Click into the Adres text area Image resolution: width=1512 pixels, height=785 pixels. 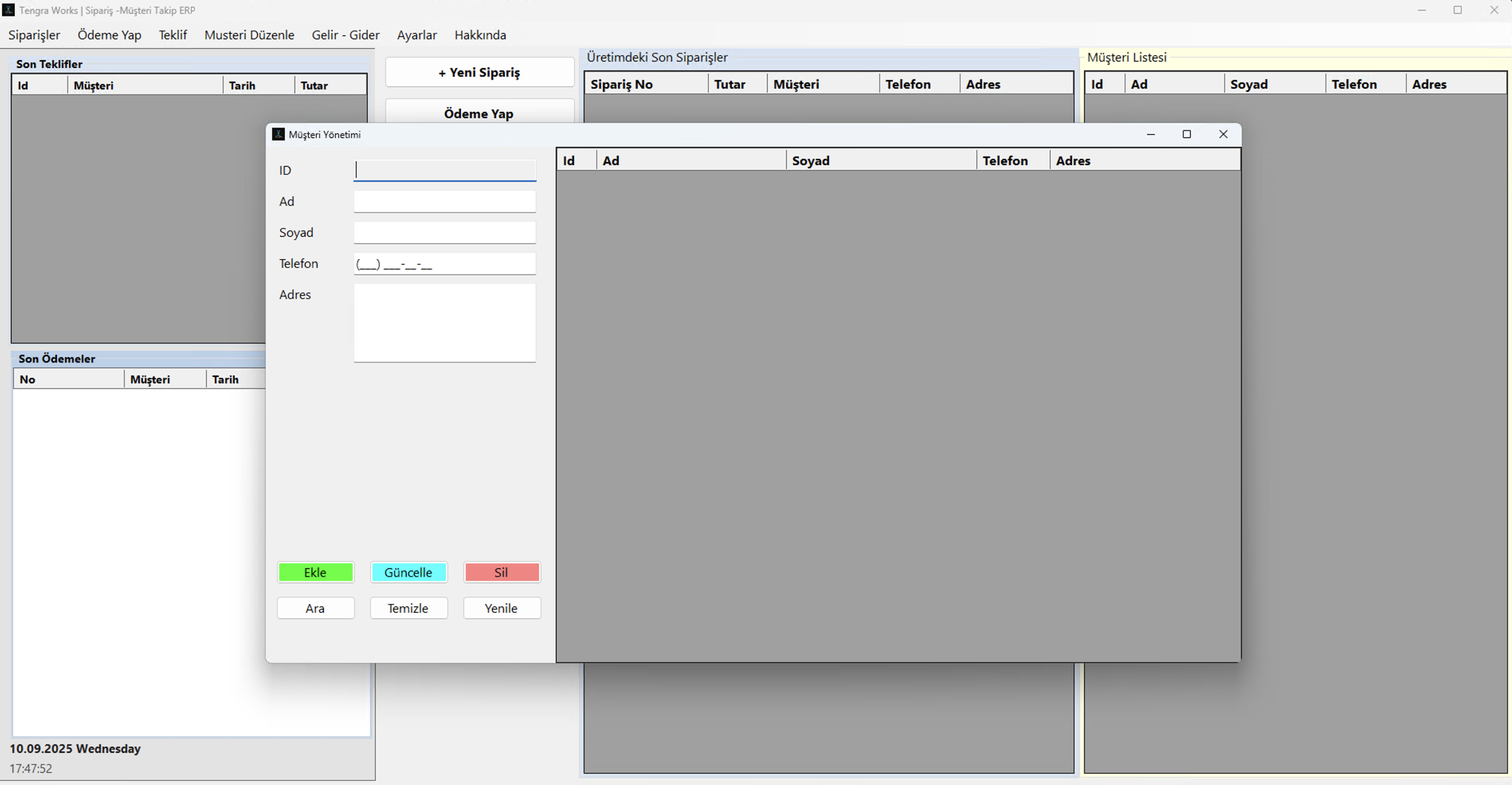[x=444, y=323]
